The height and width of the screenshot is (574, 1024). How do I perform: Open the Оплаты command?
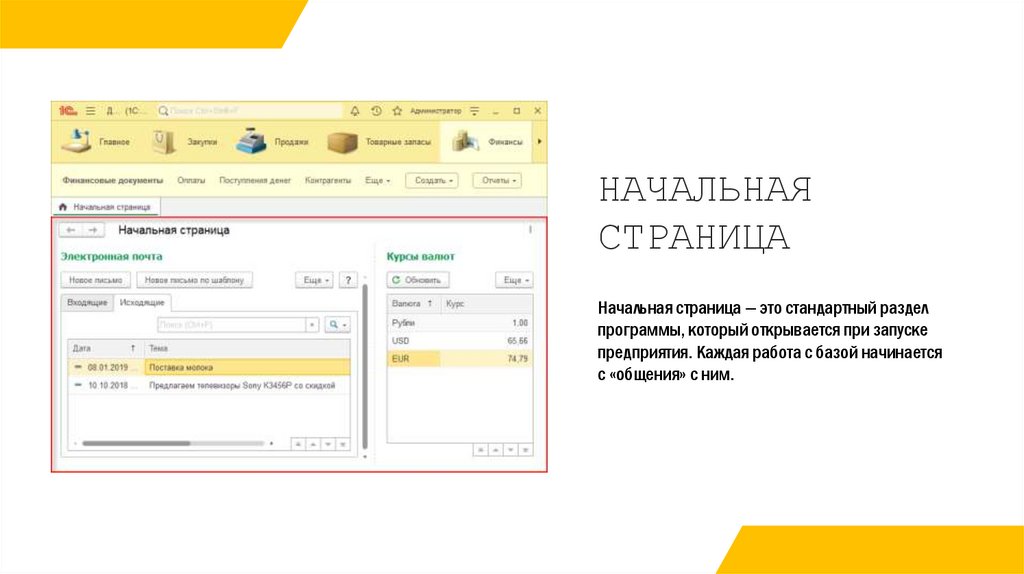191,180
